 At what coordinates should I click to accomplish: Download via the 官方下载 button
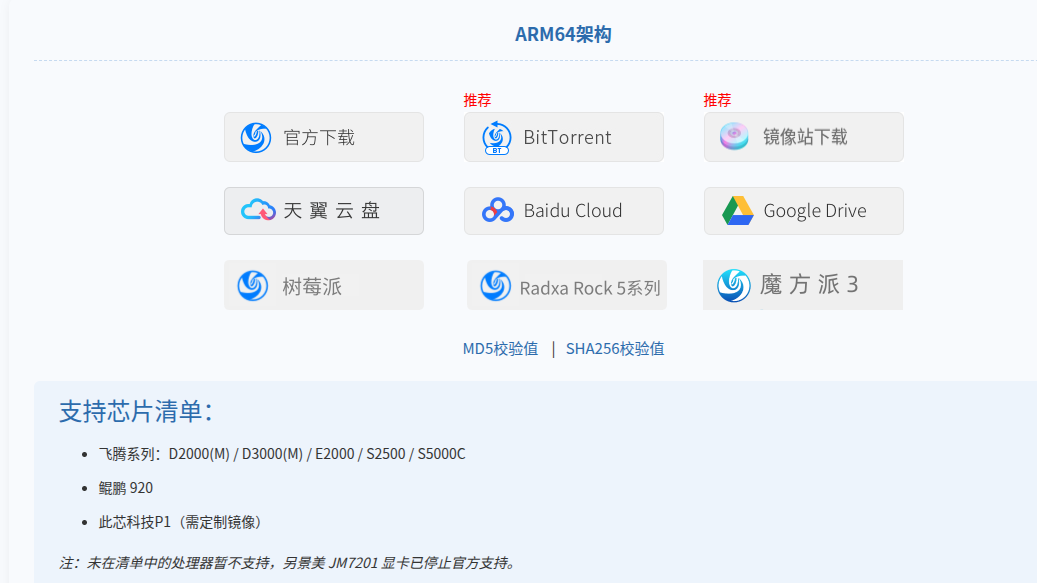[323, 137]
